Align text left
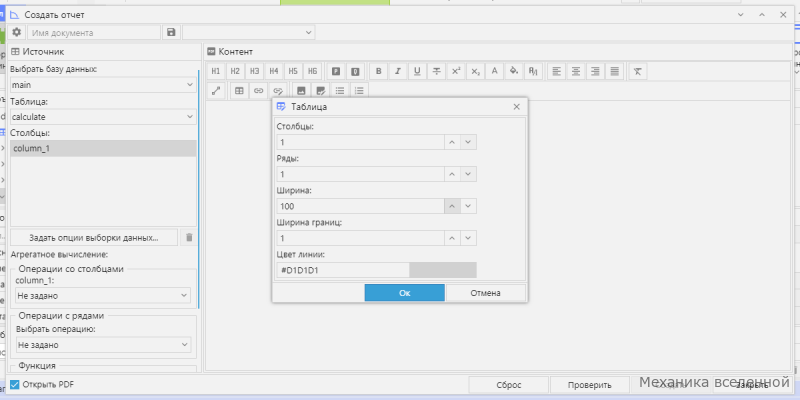This screenshot has height=400, width=800. click(x=557, y=71)
